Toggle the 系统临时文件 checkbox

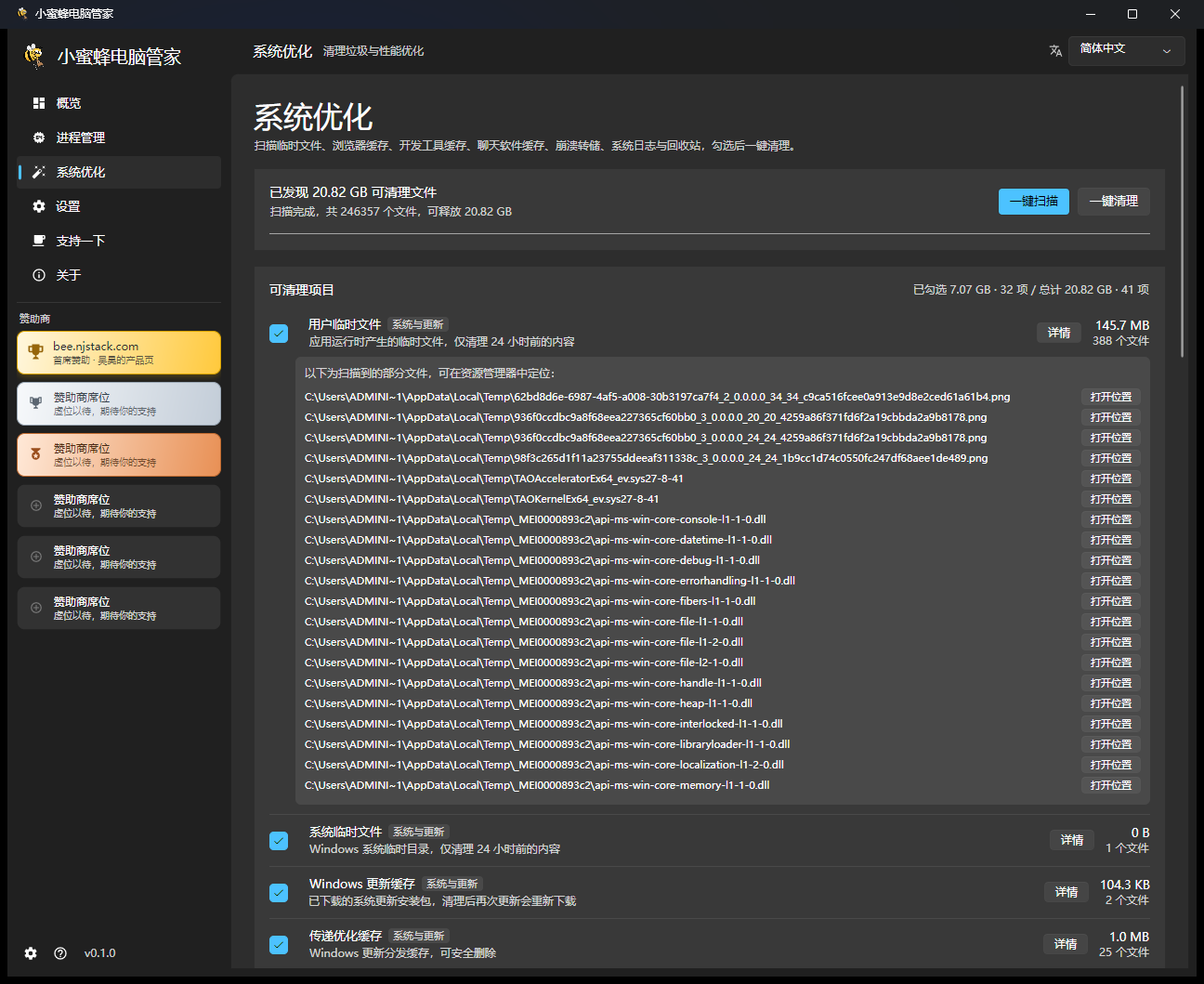pos(279,841)
